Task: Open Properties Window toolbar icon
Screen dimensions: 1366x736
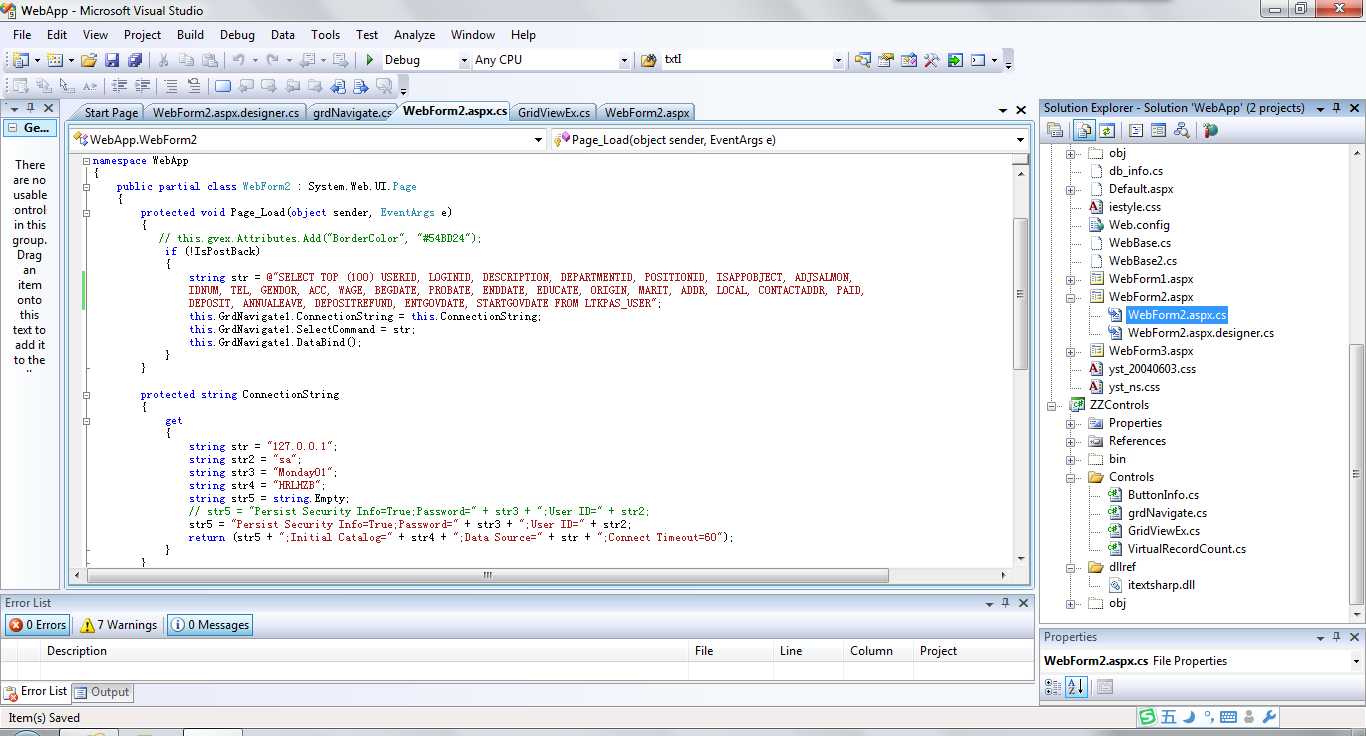Action: 886,60
